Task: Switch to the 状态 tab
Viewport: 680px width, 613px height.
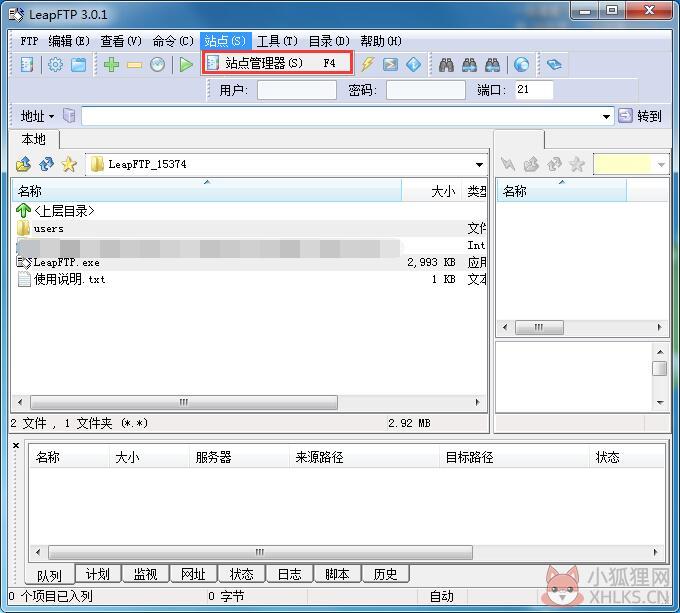Action: (x=241, y=574)
